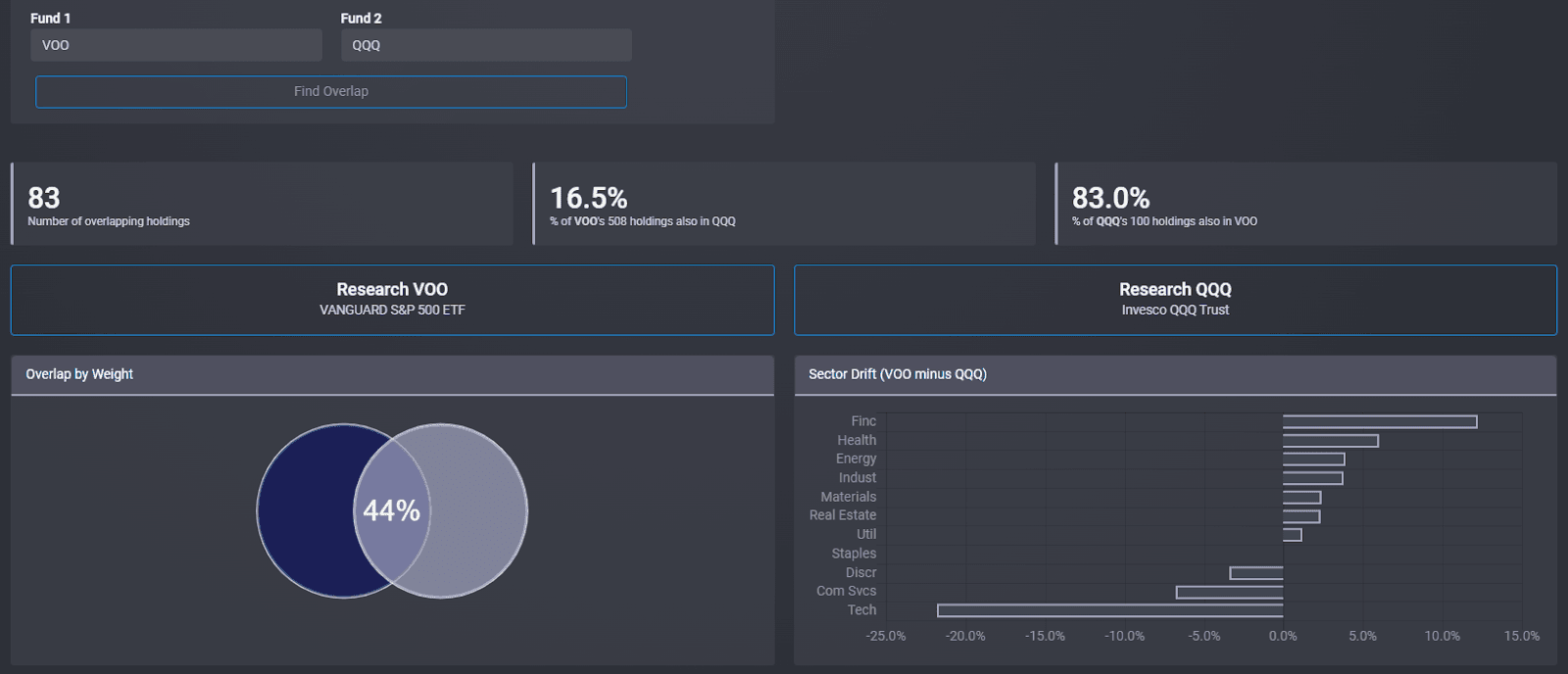Click the Real Estate sector drift bar

(1301, 516)
